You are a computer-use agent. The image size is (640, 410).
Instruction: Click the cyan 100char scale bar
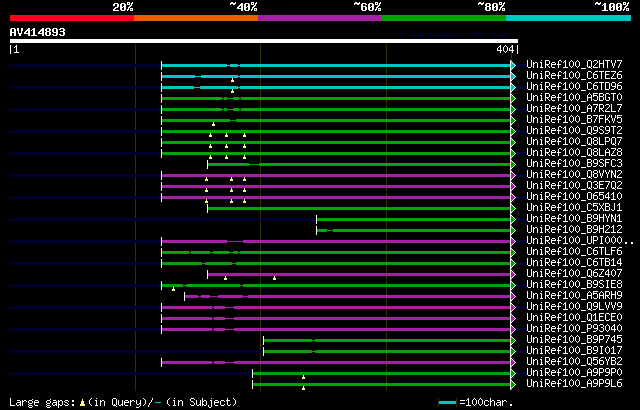447,403
